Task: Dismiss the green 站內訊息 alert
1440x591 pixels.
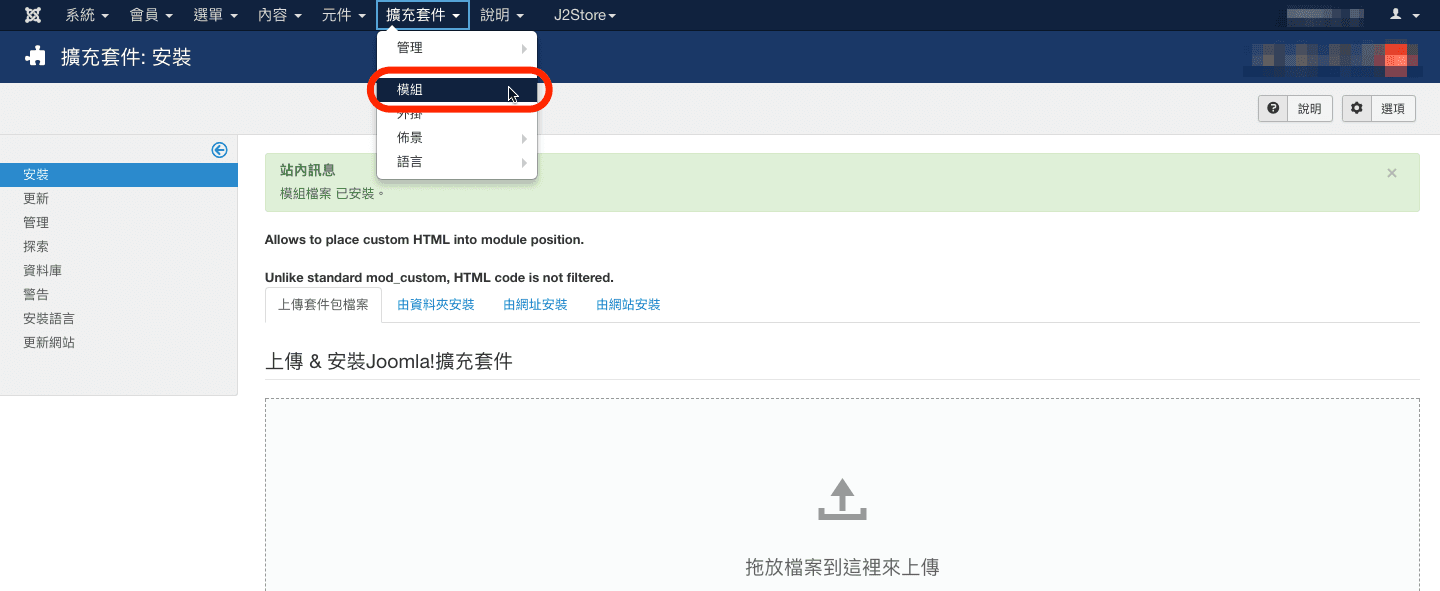Action: click(x=1391, y=173)
